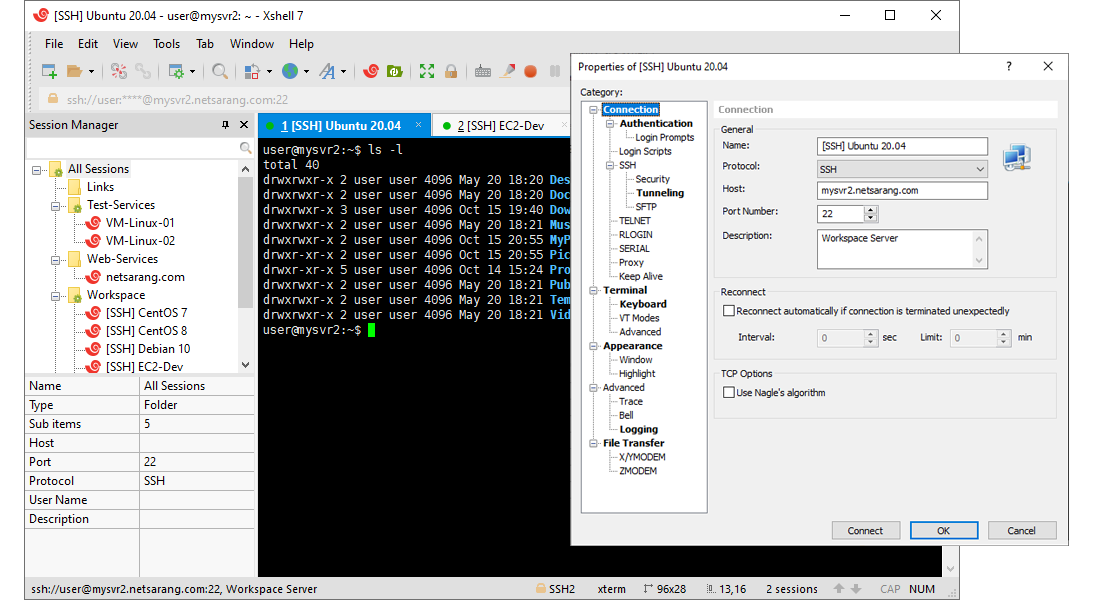
Task: Click the Reconnect chain-link toolbar icon
Action: pyautogui.click(x=143, y=71)
